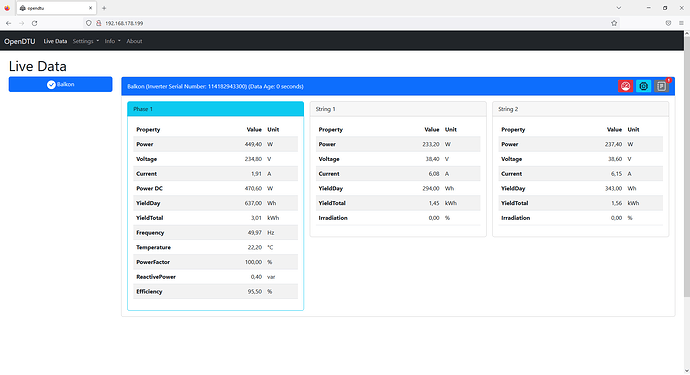Image resolution: width=690 pixels, height=375 pixels.
Task: Expand the Settings dropdown menu
Action: pyautogui.click(x=86, y=41)
